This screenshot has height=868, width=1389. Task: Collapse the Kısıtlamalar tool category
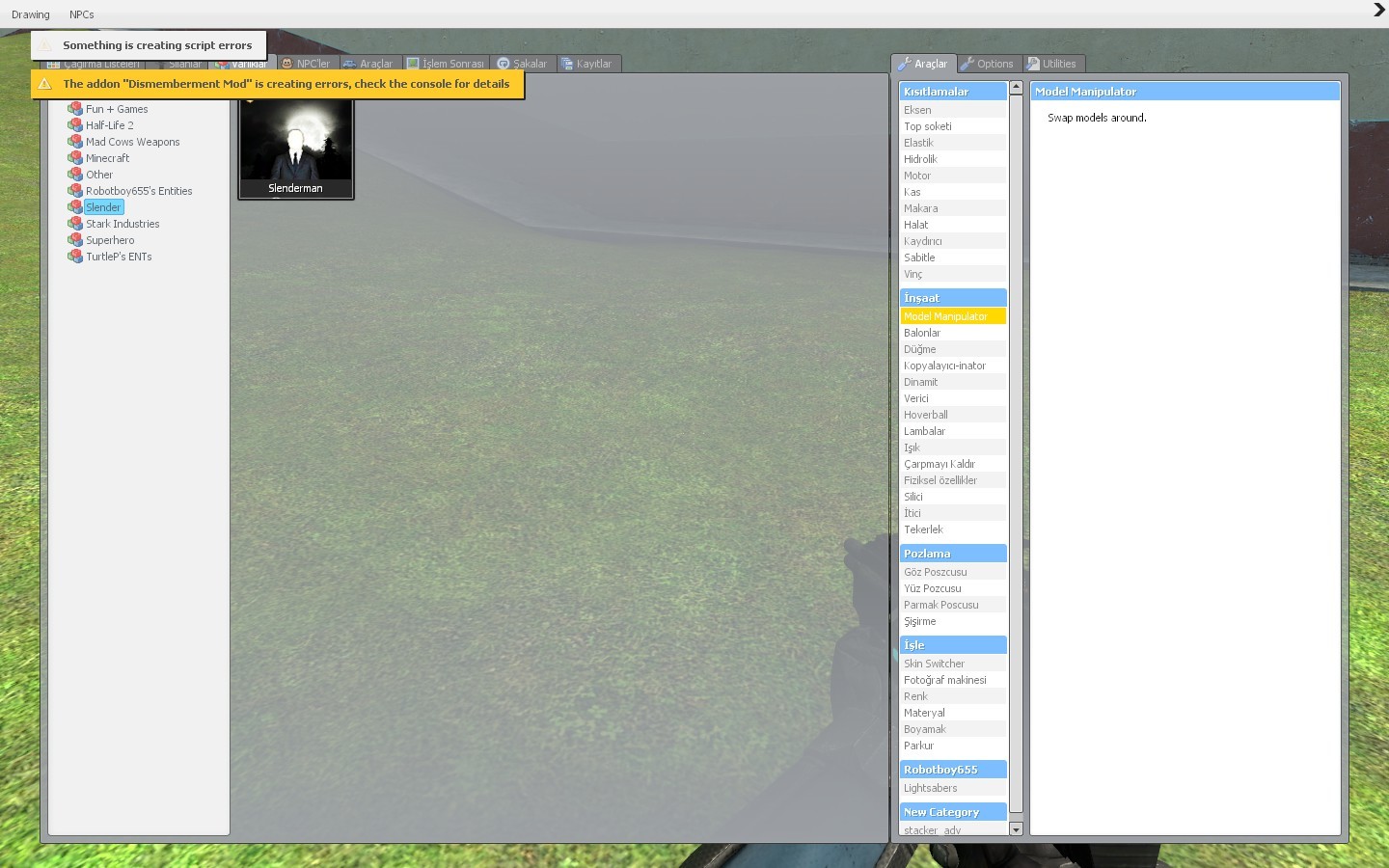(x=953, y=92)
